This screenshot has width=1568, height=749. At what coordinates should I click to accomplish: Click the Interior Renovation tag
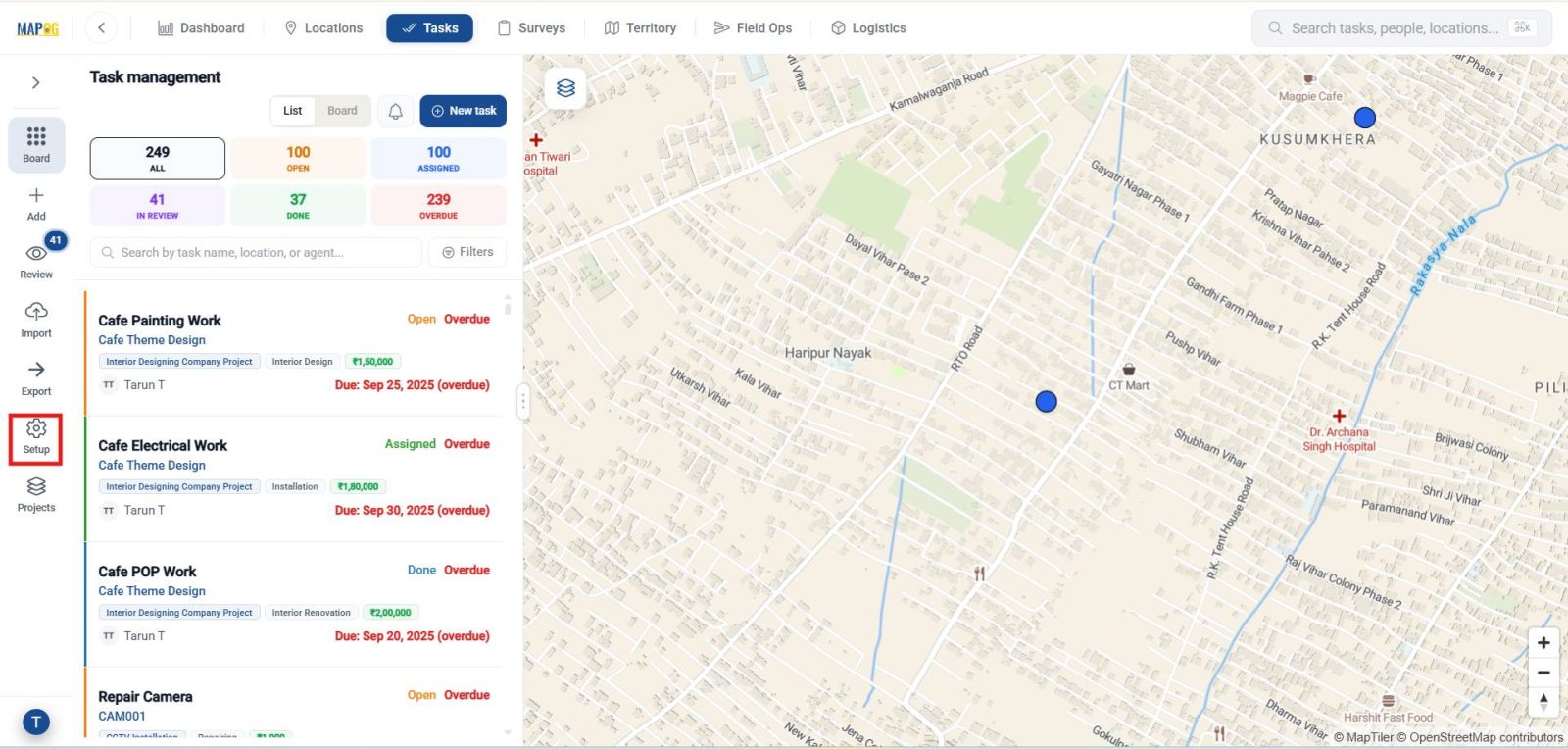pos(311,613)
